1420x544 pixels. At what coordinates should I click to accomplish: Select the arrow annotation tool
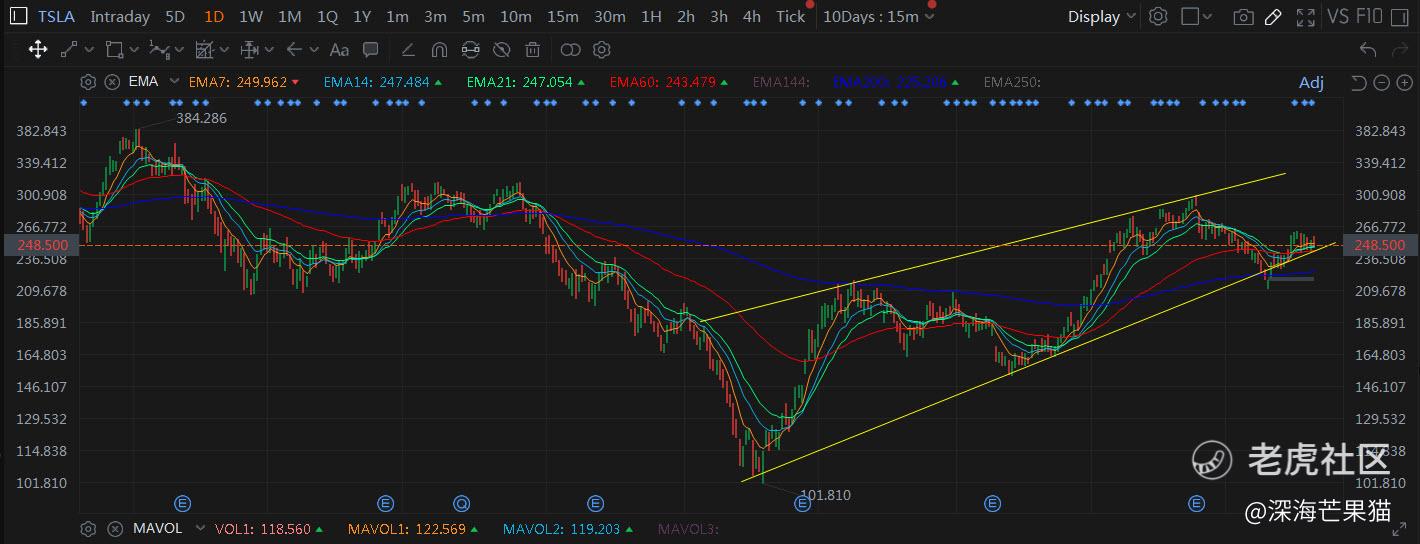coord(294,49)
